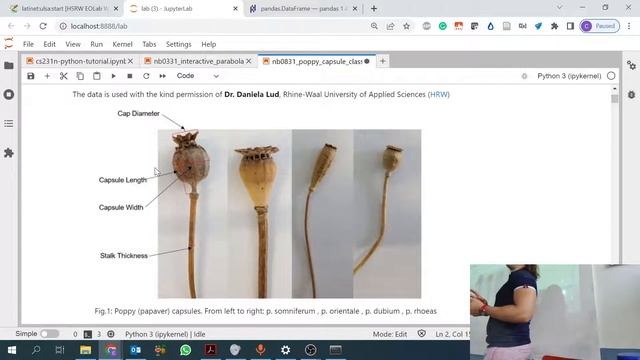The height and width of the screenshot is (360, 640).
Task: Open the Paused profile button
Action: [x=600, y=26]
